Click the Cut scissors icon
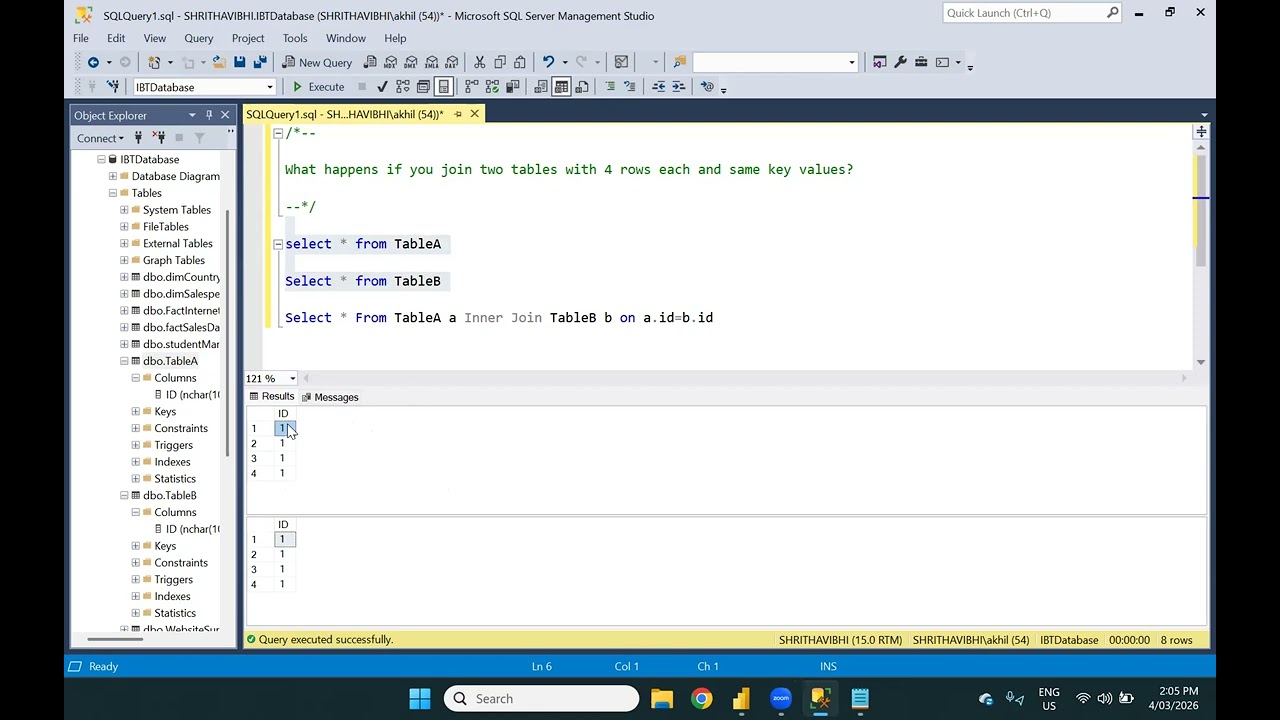Image resolution: width=1280 pixels, height=720 pixels. click(479, 62)
